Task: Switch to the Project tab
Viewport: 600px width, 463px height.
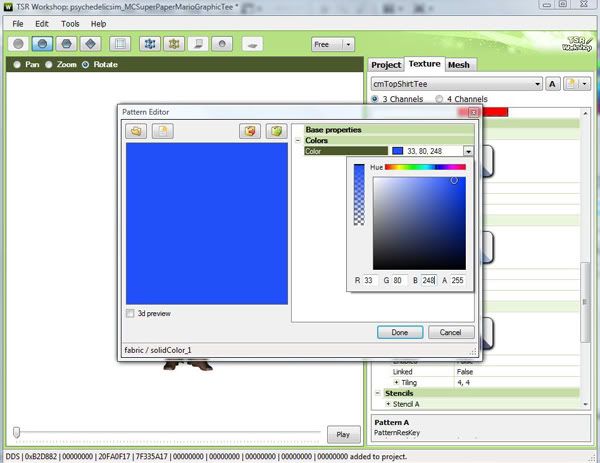Action: tap(386, 65)
